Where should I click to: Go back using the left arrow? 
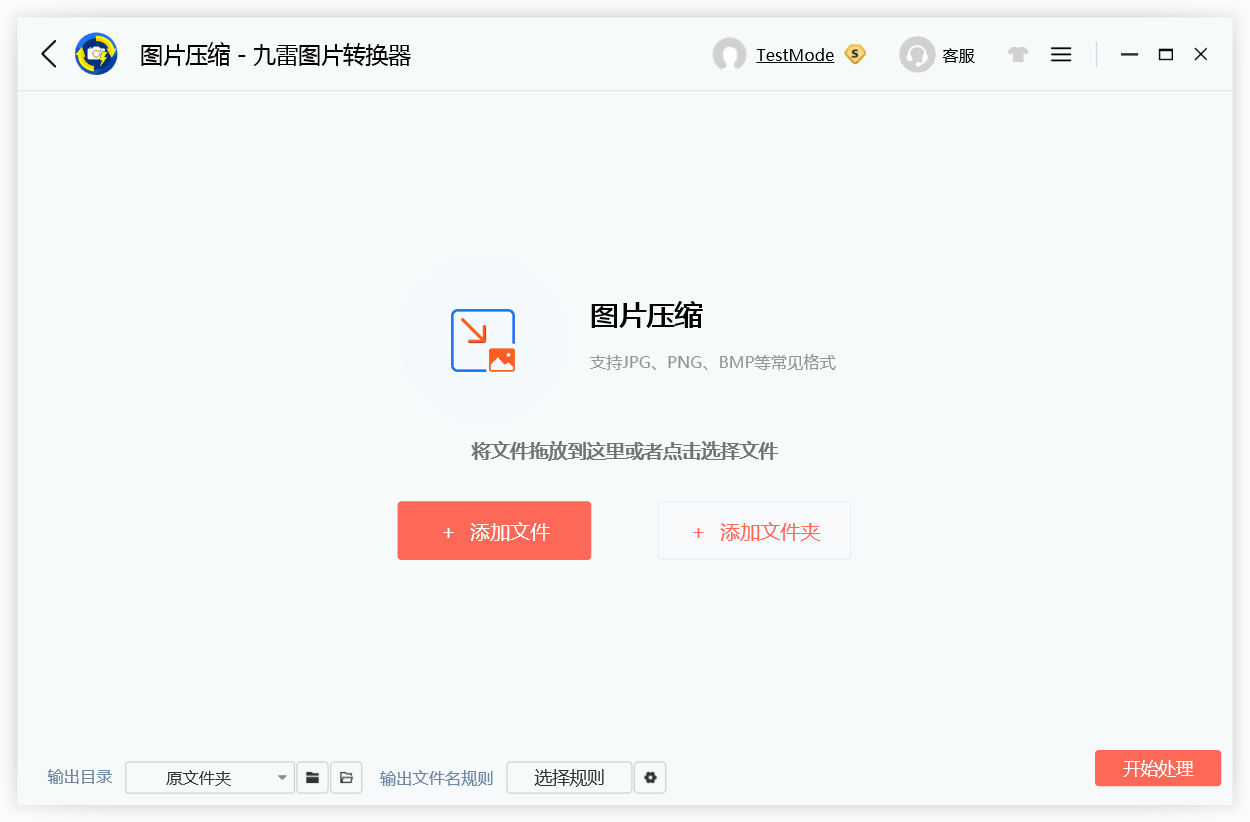pyautogui.click(x=48, y=54)
